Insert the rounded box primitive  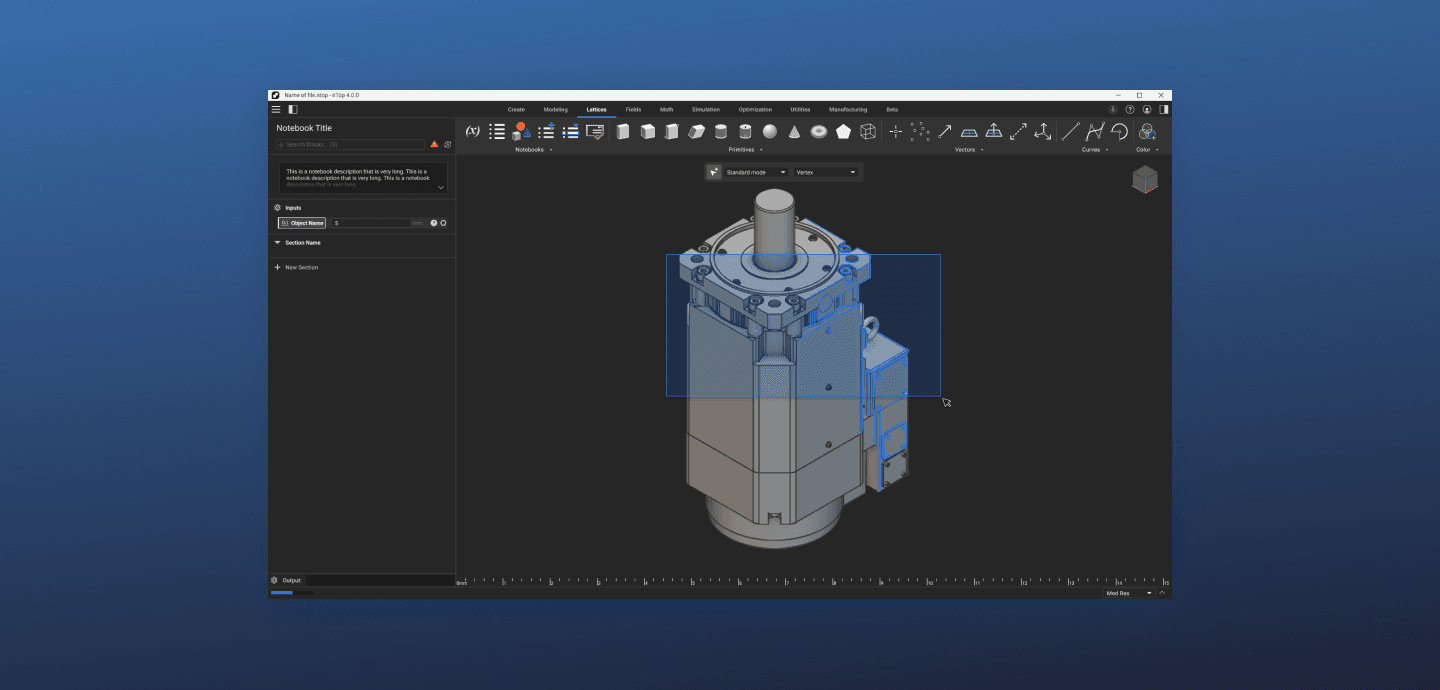click(672, 131)
